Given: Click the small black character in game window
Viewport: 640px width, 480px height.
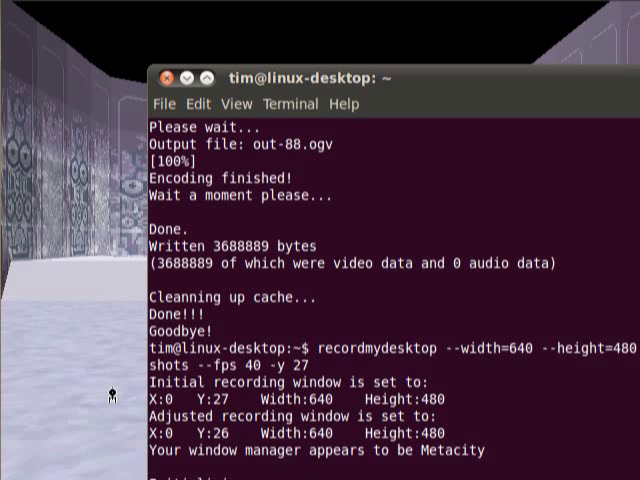Looking at the screenshot, I should [112, 396].
